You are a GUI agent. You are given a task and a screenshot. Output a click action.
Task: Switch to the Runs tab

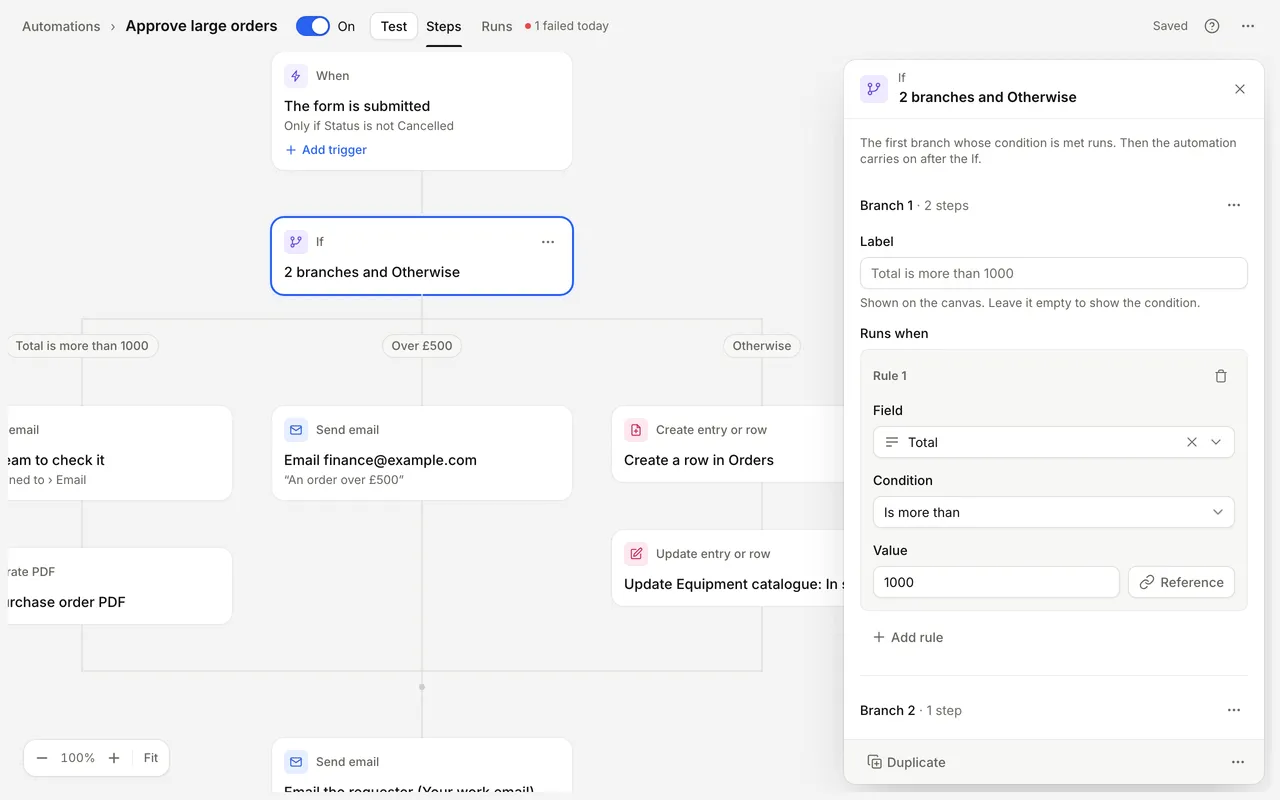[x=497, y=26]
